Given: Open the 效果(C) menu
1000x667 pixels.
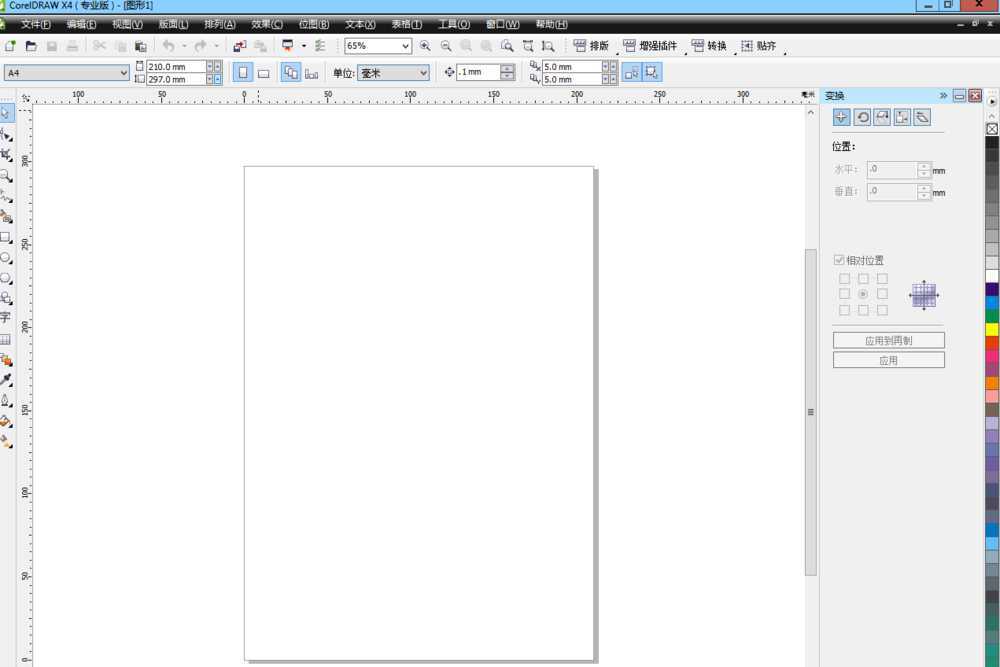Looking at the screenshot, I should 266,24.
